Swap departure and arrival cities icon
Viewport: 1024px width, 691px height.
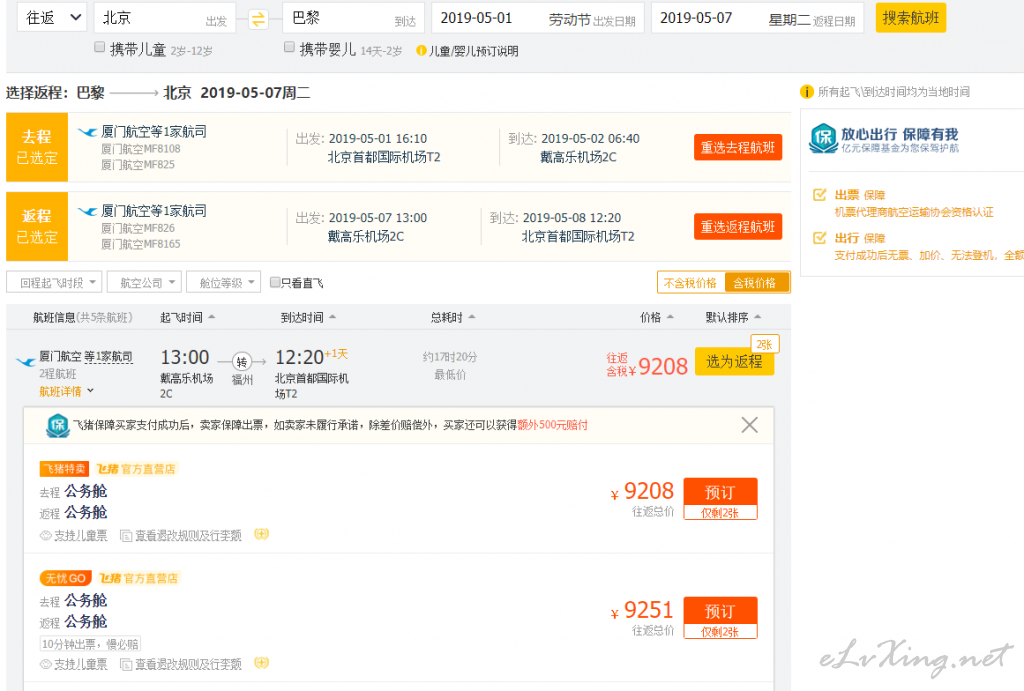tap(258, 20)
